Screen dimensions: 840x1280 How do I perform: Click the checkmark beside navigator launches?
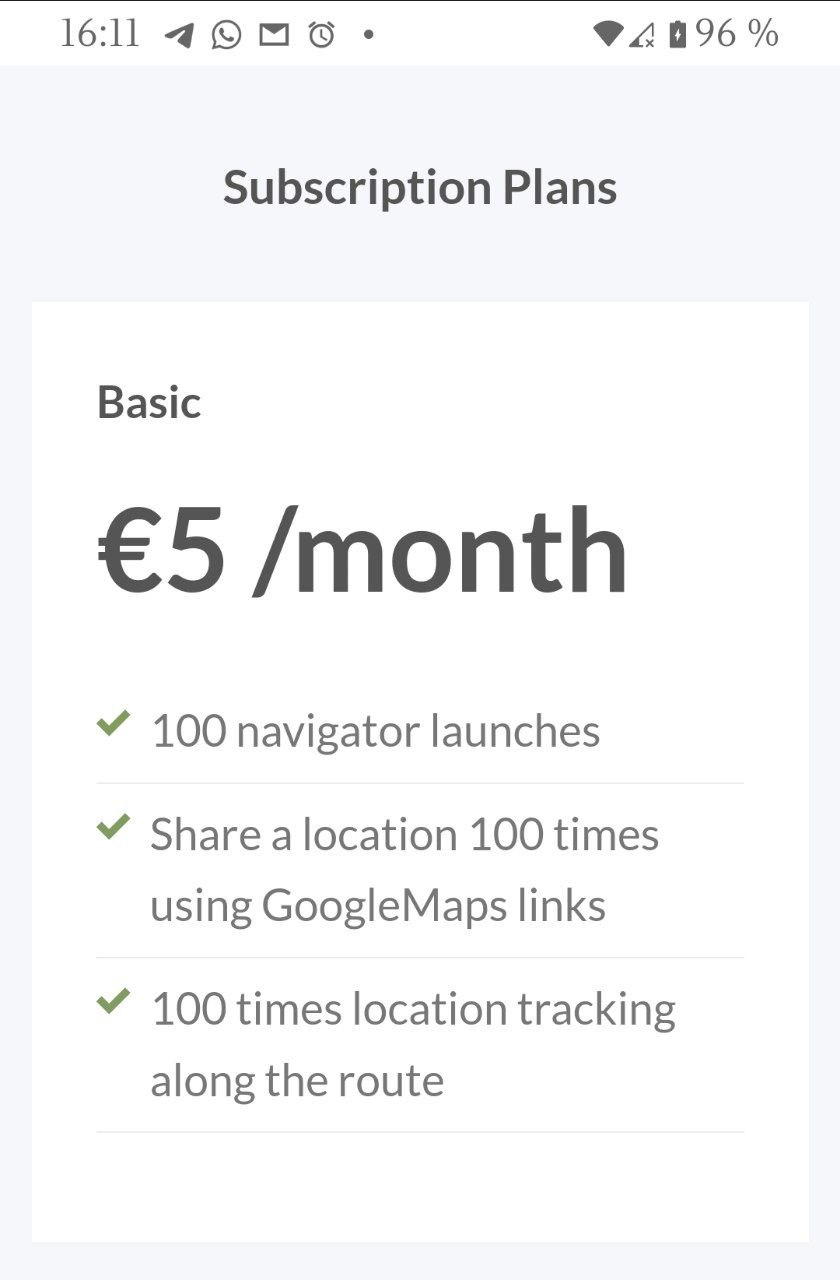point(114,722)
